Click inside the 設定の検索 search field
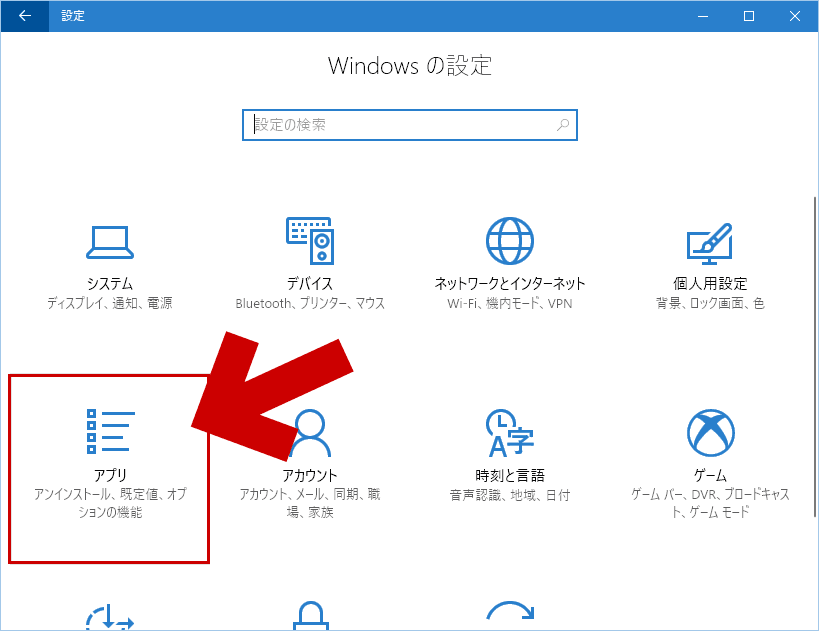Viewport: 819px width, 631px height. click(x=390, y=124)
